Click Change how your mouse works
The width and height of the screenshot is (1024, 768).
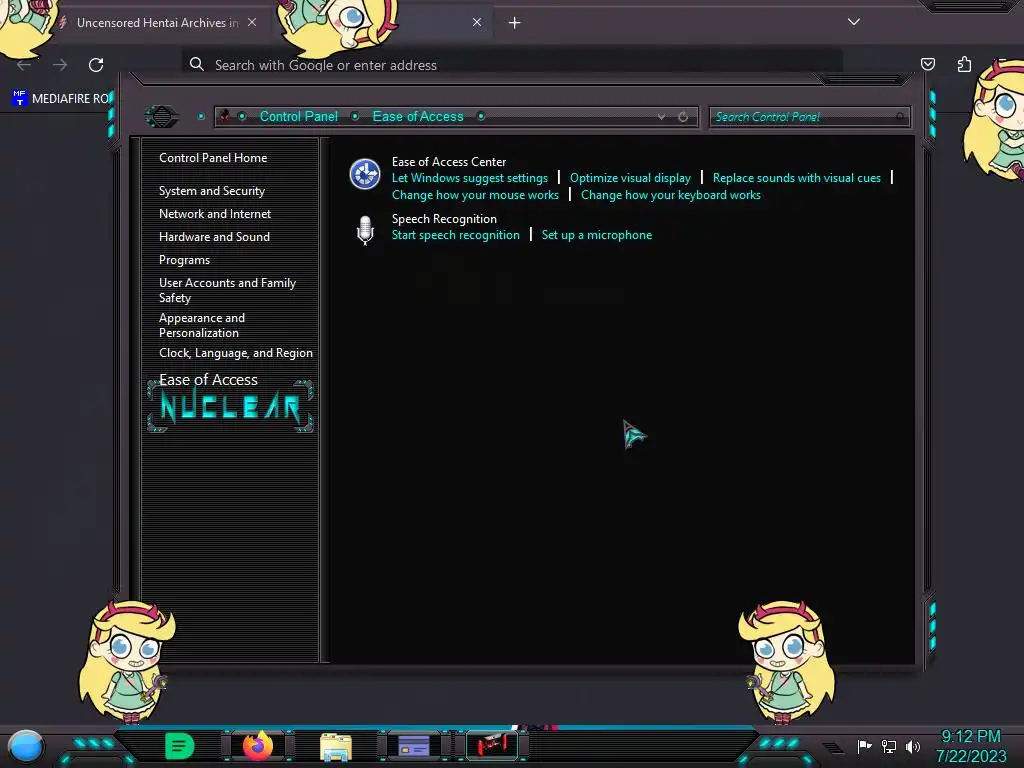pyautogui.click(x=475, y=195)
